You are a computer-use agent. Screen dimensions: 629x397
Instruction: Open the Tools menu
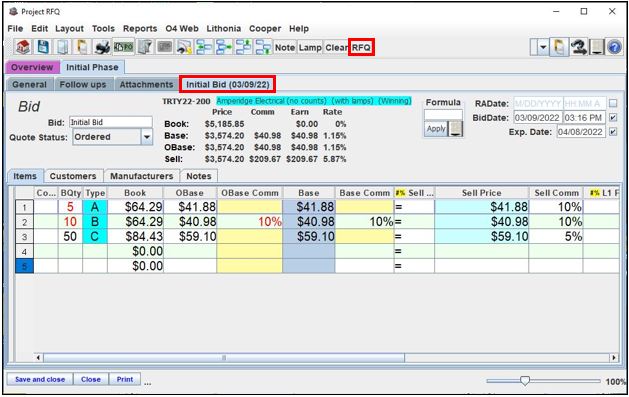coord(103,28)
